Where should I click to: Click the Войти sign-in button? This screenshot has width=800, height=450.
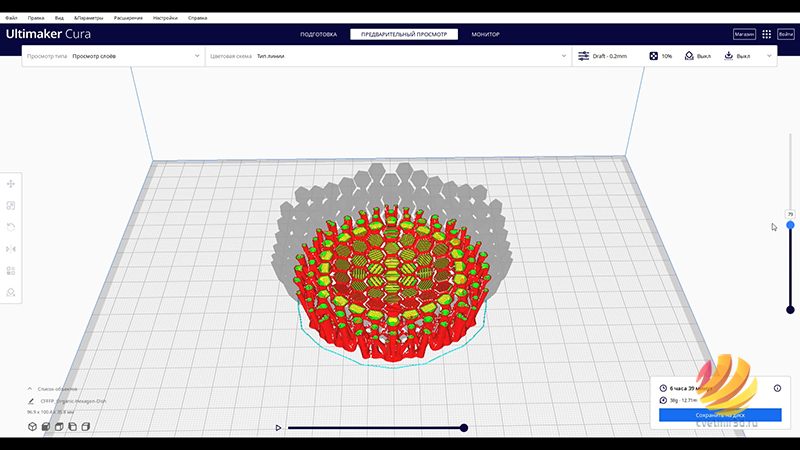click(x=786, y=34)
